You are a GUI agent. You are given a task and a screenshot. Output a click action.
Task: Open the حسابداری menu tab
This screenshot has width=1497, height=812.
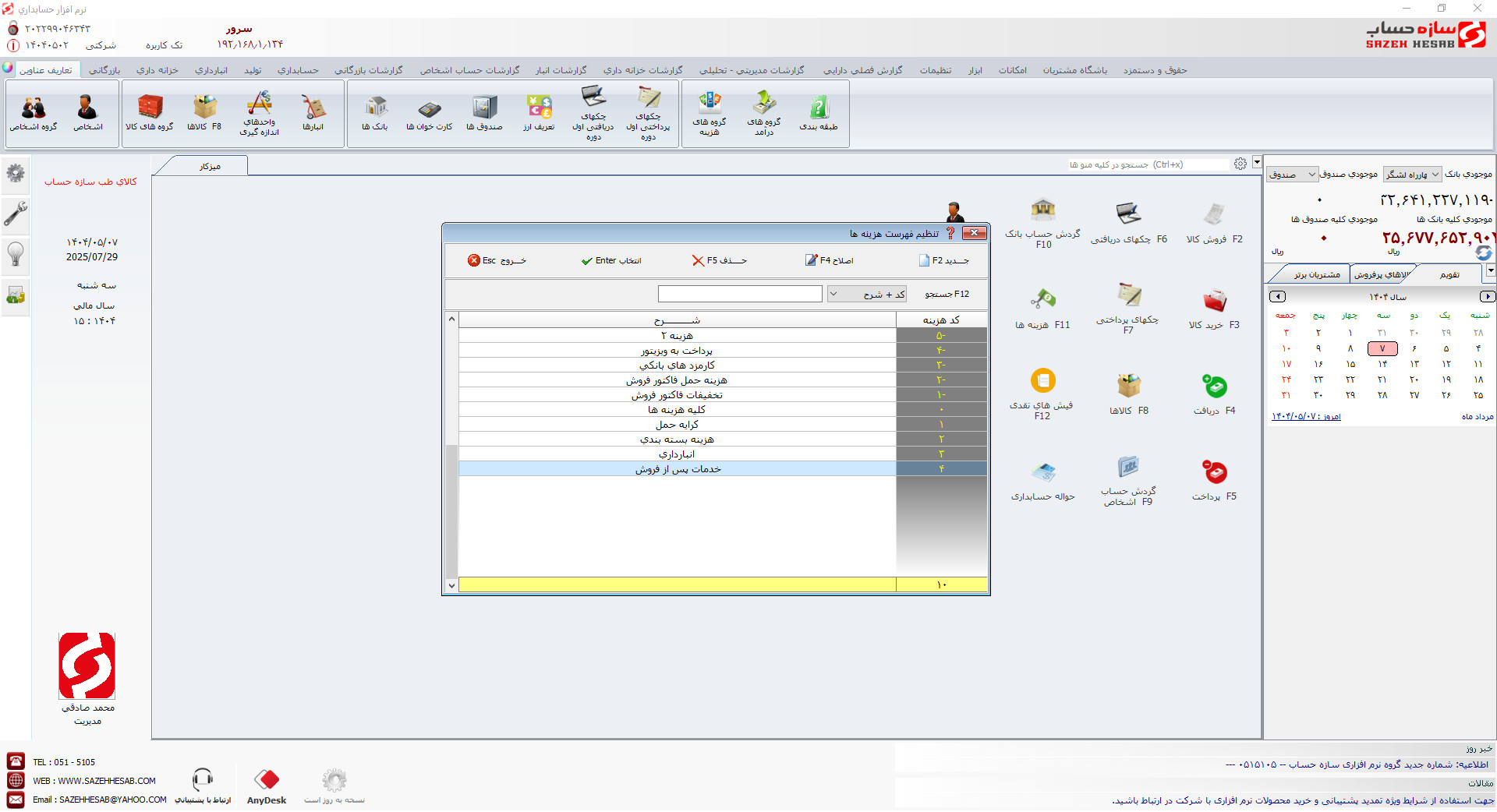(x=298, y=70)
